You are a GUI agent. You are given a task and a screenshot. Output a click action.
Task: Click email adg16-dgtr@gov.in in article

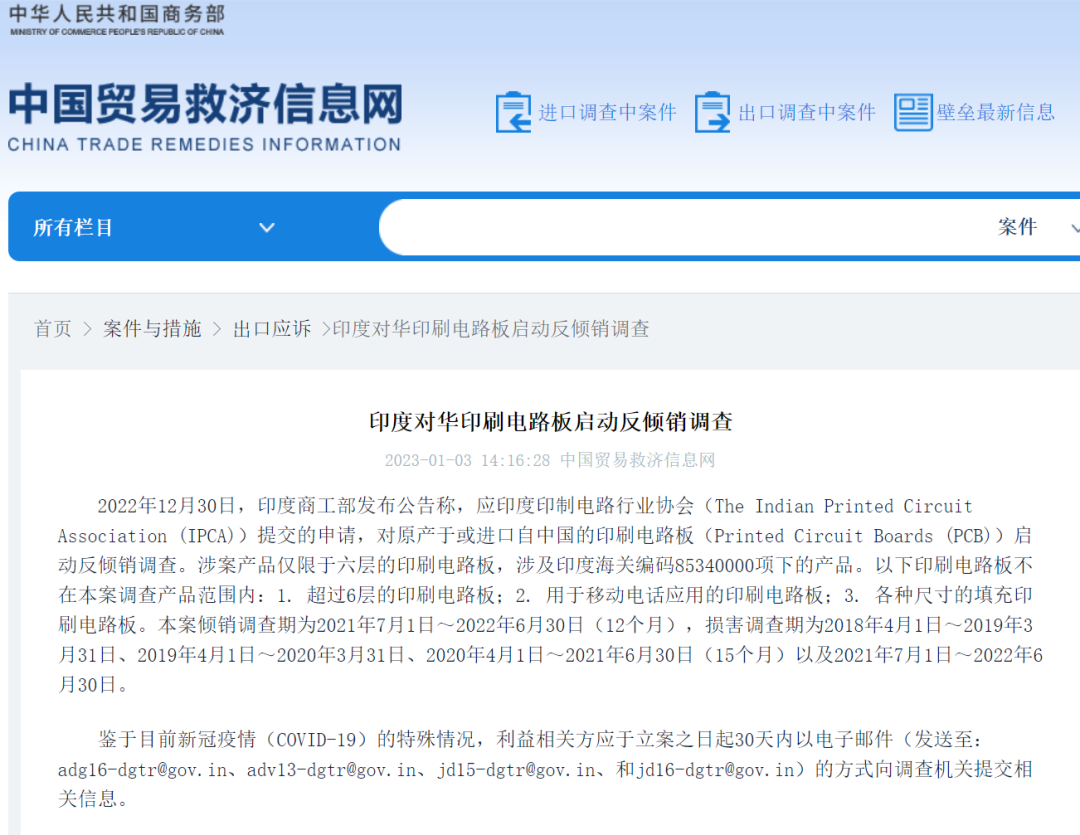142,770
